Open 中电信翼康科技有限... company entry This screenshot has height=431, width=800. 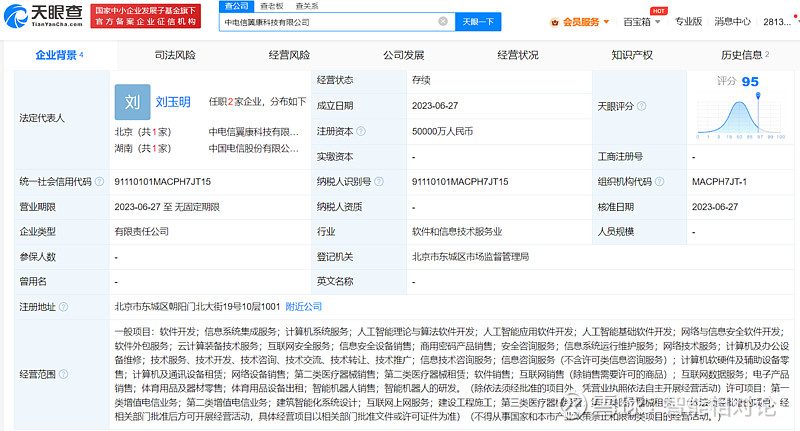254,132
